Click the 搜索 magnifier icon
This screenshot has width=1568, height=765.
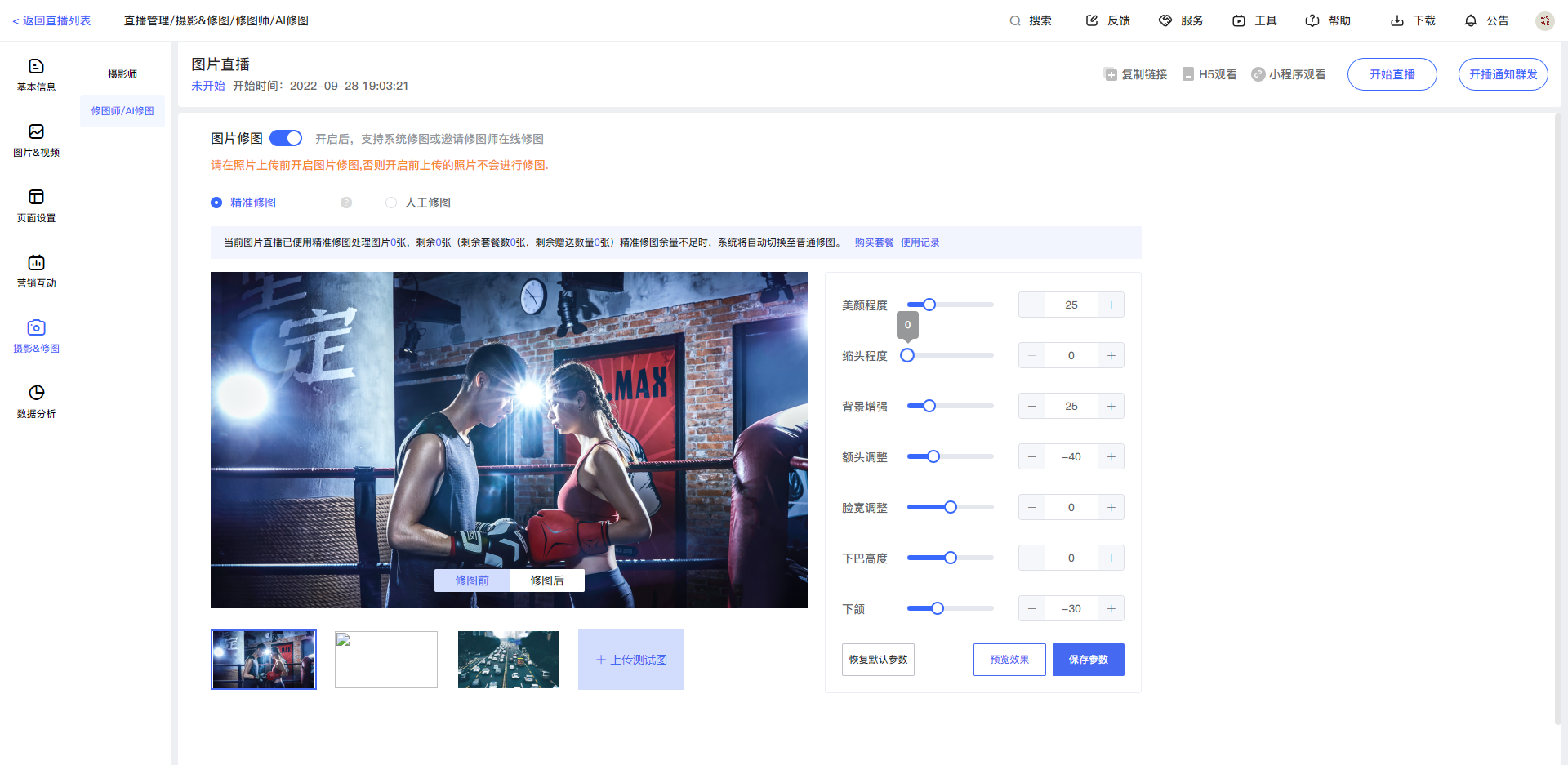[x=1014, y=20]
